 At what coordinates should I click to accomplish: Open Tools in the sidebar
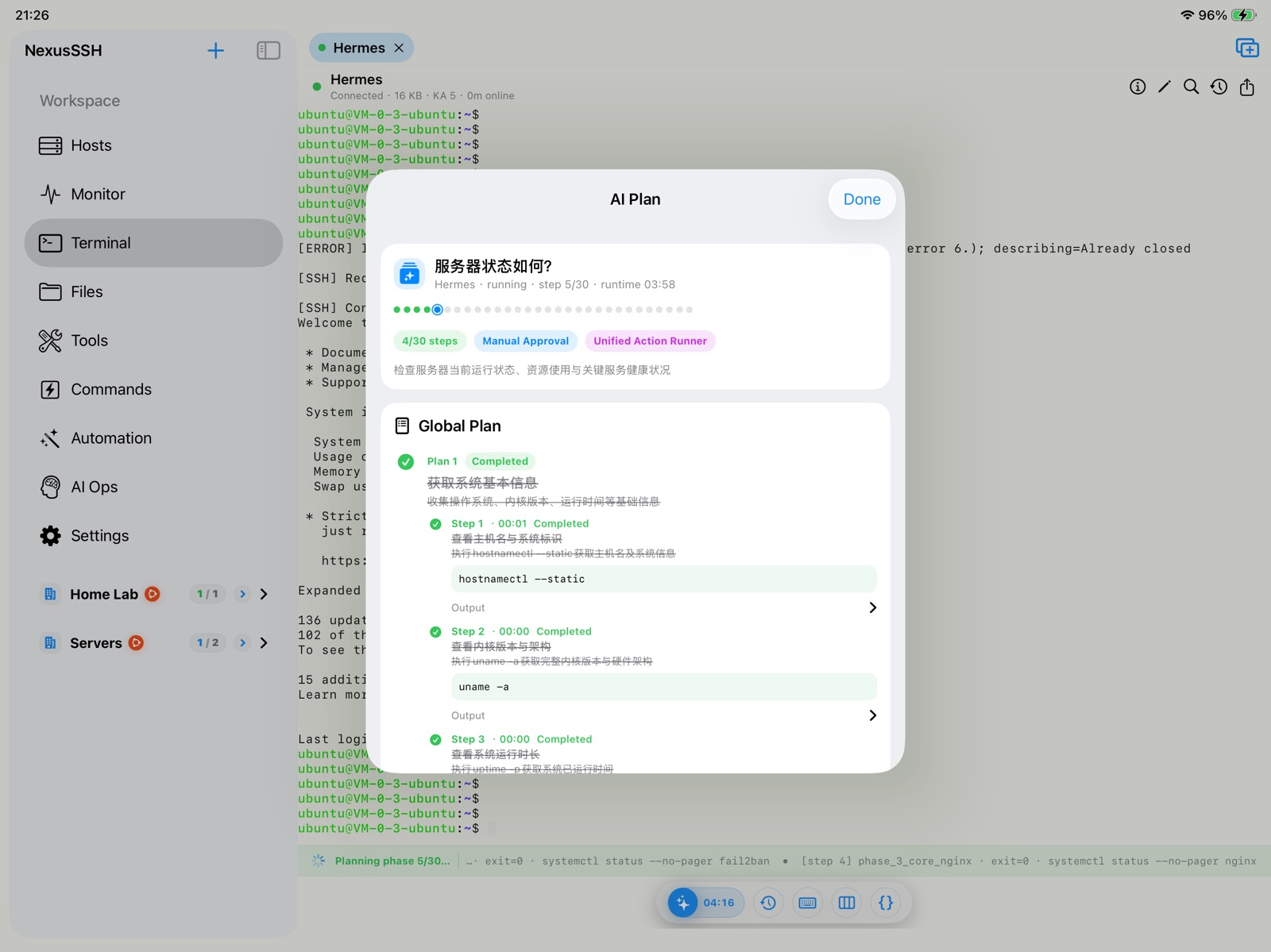153,341
